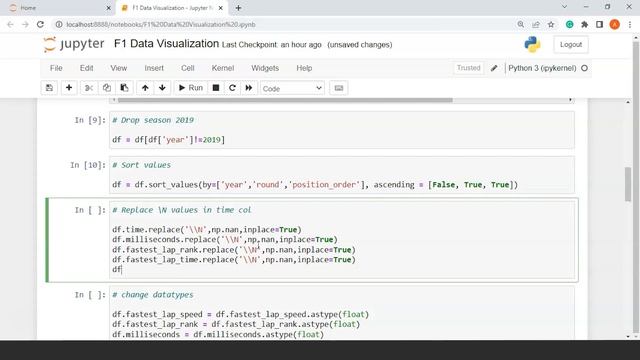Bookmark this page with star icon

tap(551, 24)
